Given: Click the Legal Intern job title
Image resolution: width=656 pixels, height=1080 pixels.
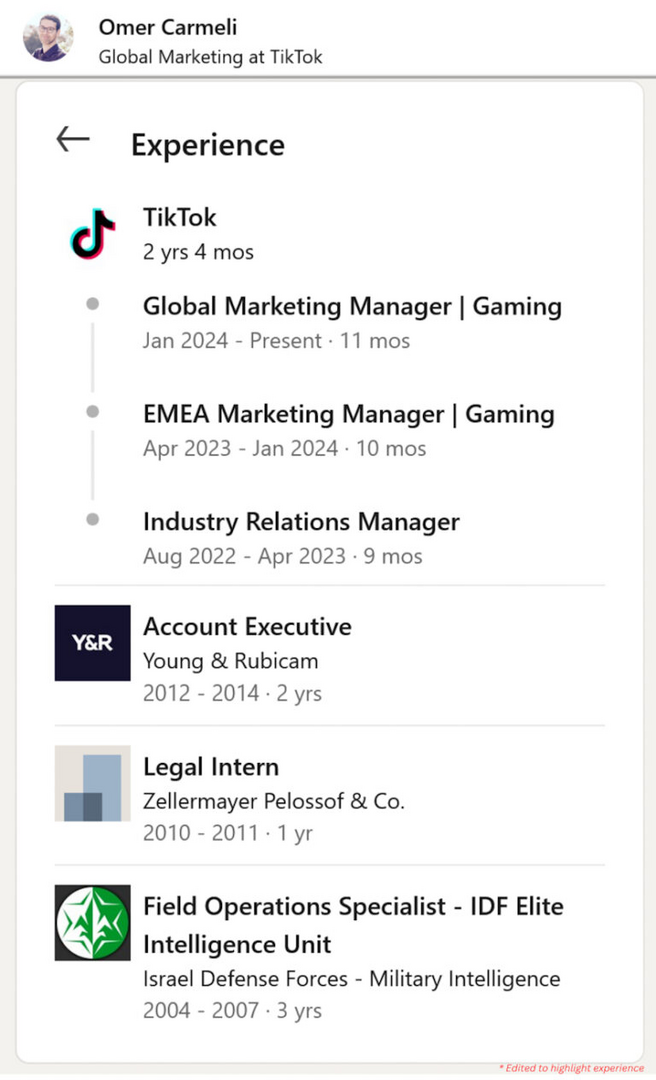Looking at the screenshot, I should point(211,767).
